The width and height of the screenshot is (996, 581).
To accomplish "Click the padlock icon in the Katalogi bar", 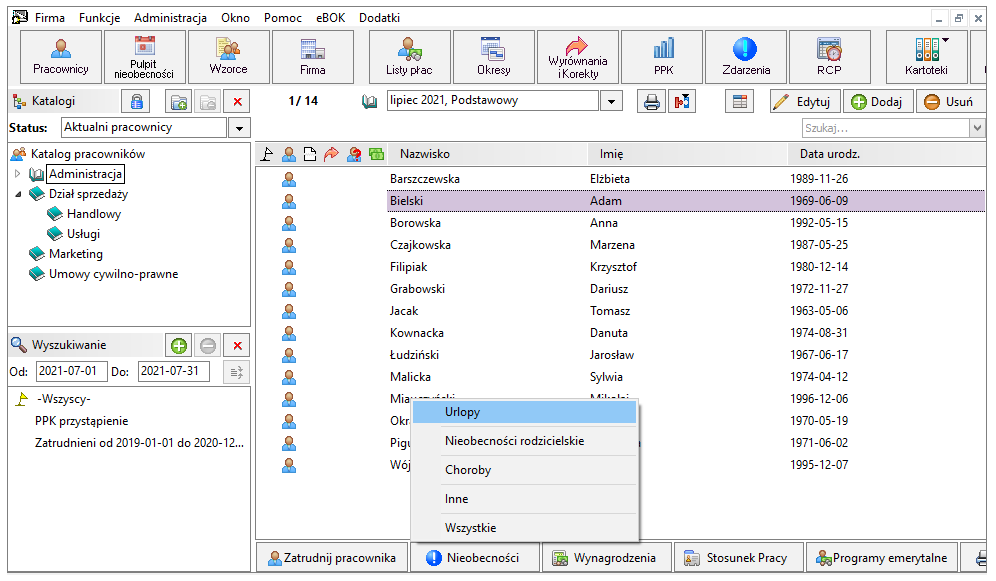I will (137, 102).
